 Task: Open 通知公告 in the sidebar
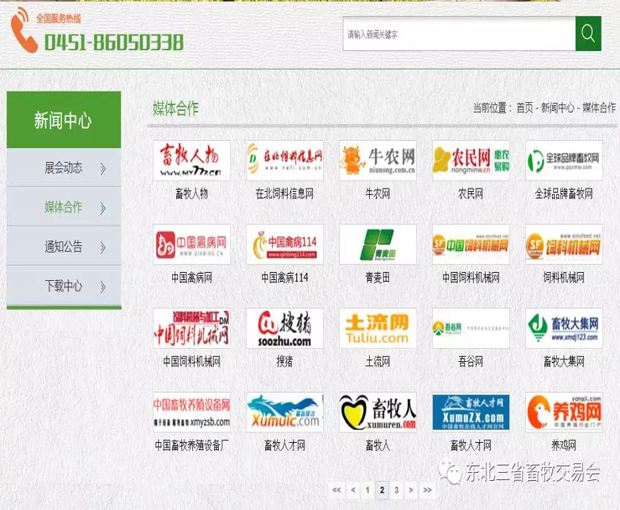click(x=64, y=246)
